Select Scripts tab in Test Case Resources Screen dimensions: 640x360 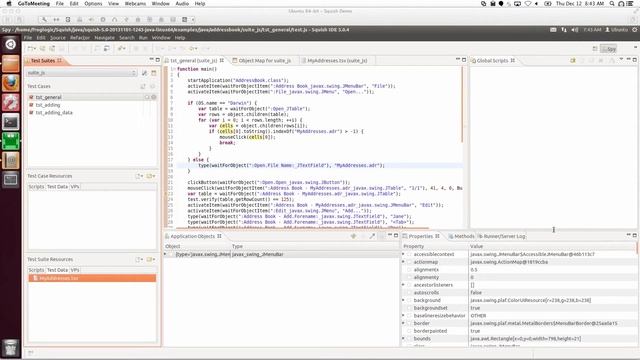36,187
